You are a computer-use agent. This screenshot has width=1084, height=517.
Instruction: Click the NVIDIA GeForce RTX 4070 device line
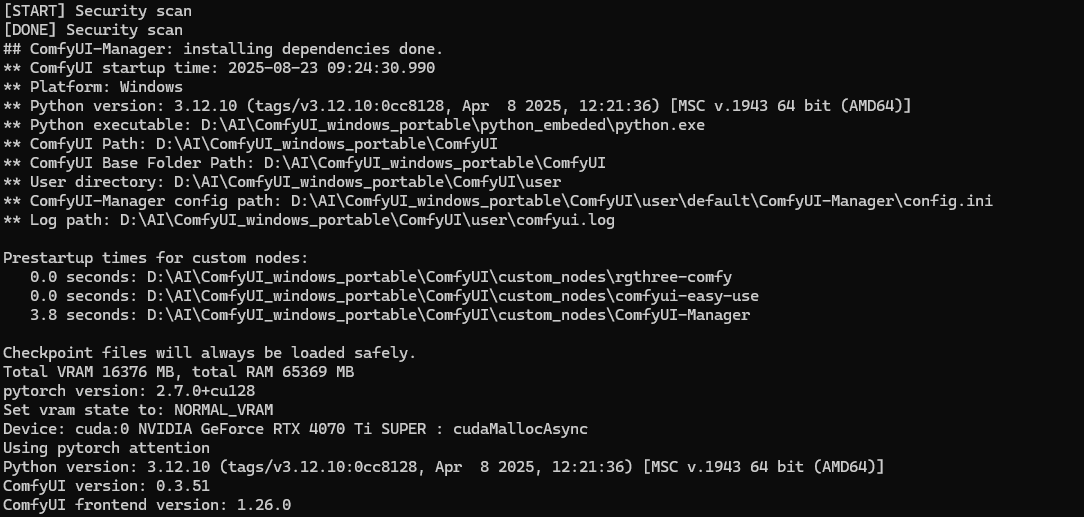pos(295,429)
